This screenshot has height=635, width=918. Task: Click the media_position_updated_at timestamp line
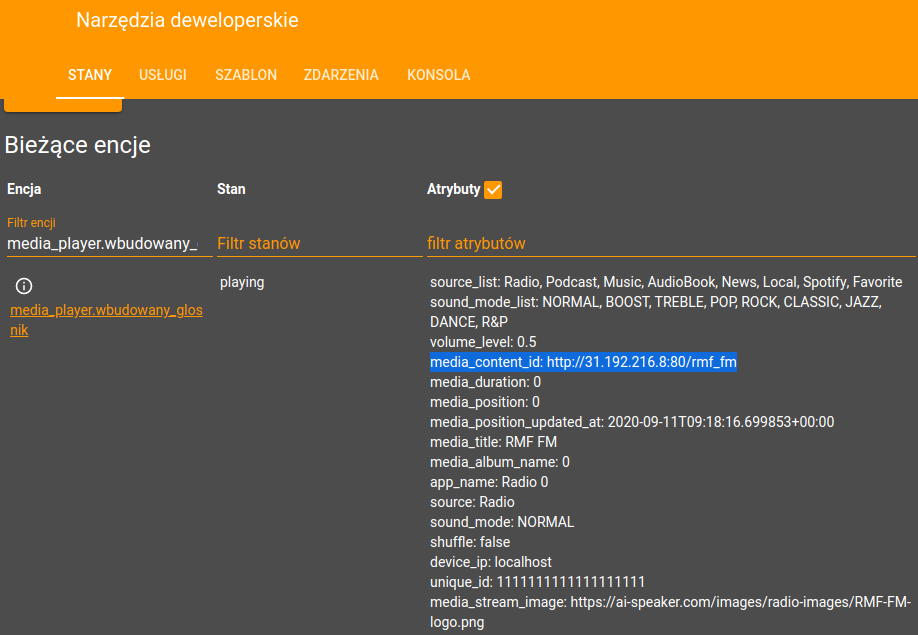632,422
